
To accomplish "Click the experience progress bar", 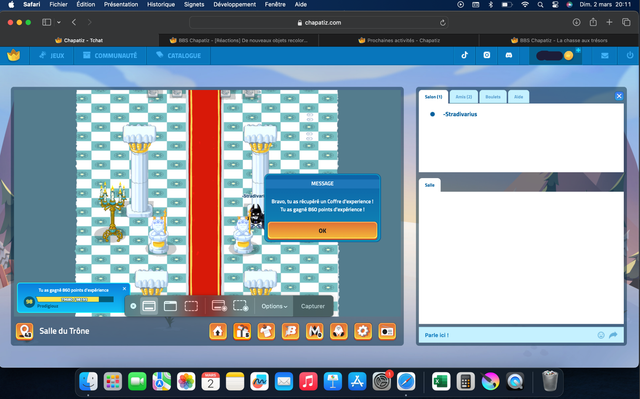I will coord(75,299).
